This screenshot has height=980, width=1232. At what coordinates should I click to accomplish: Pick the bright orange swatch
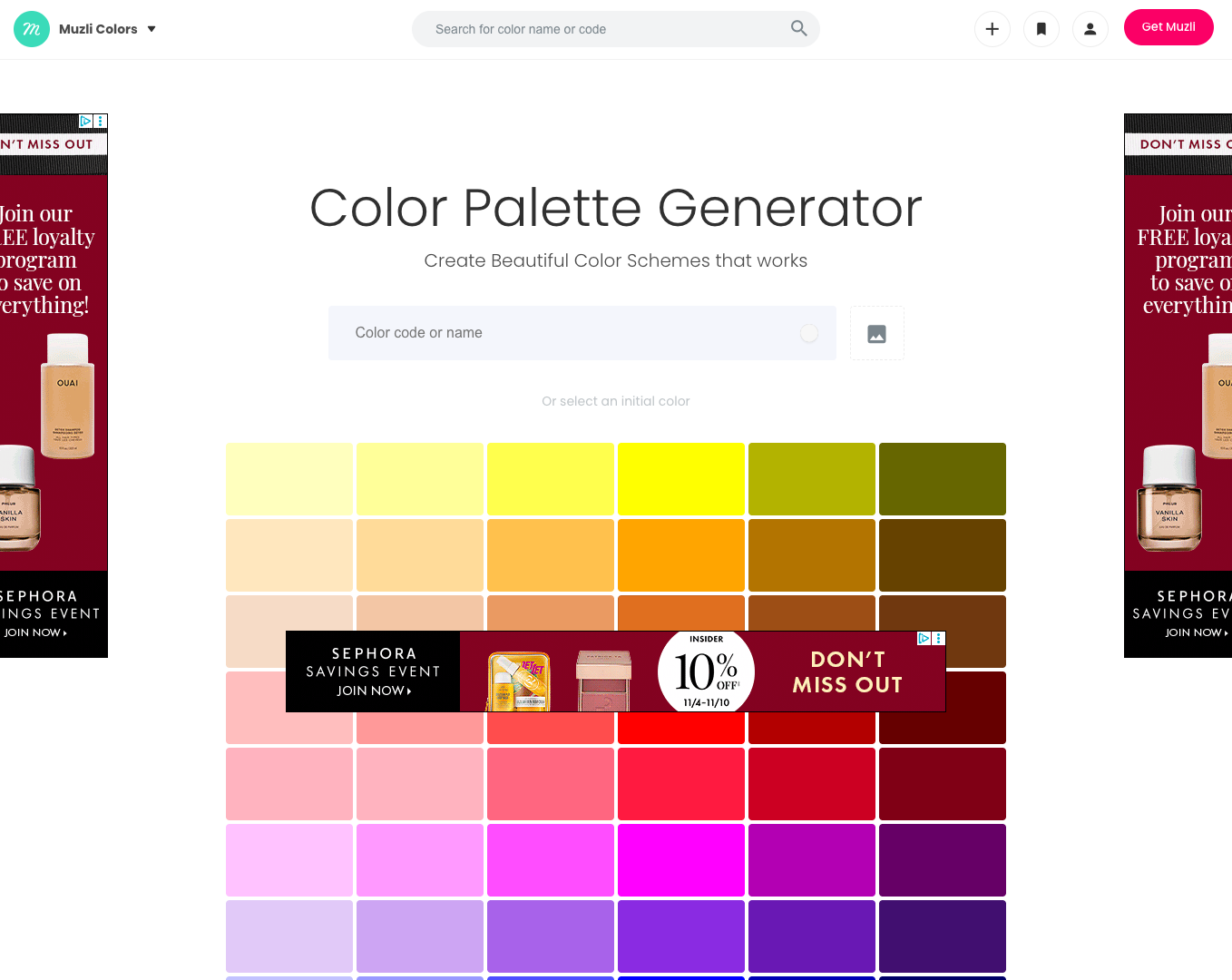681,554
